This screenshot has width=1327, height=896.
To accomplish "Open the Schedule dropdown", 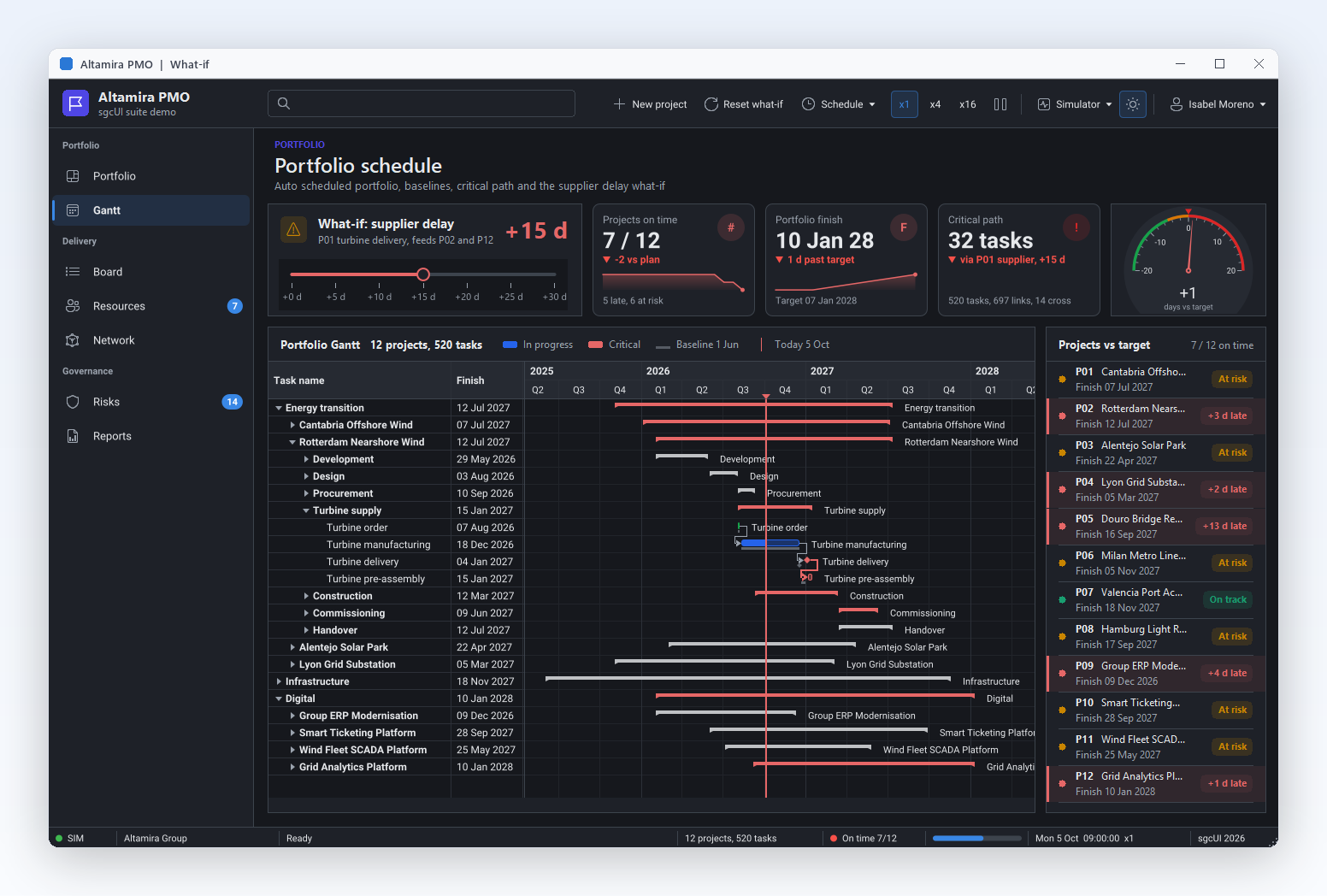I will click(839, 104).
